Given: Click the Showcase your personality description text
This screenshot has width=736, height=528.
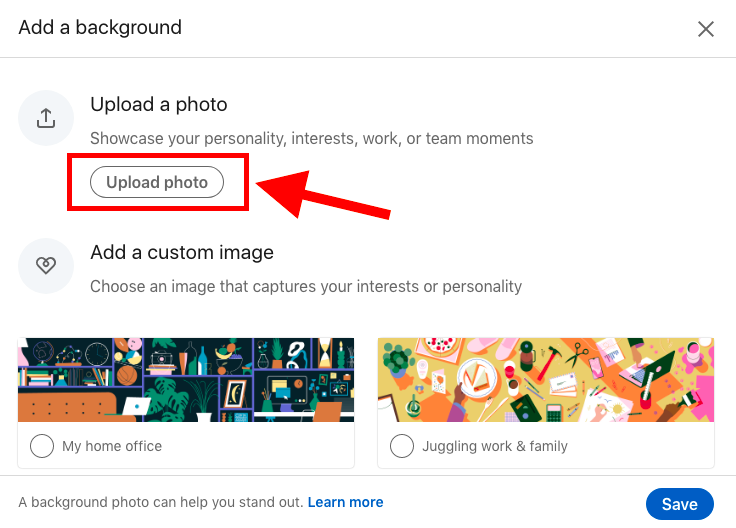Looking at the screenshot, I should (x=311, y=138).
